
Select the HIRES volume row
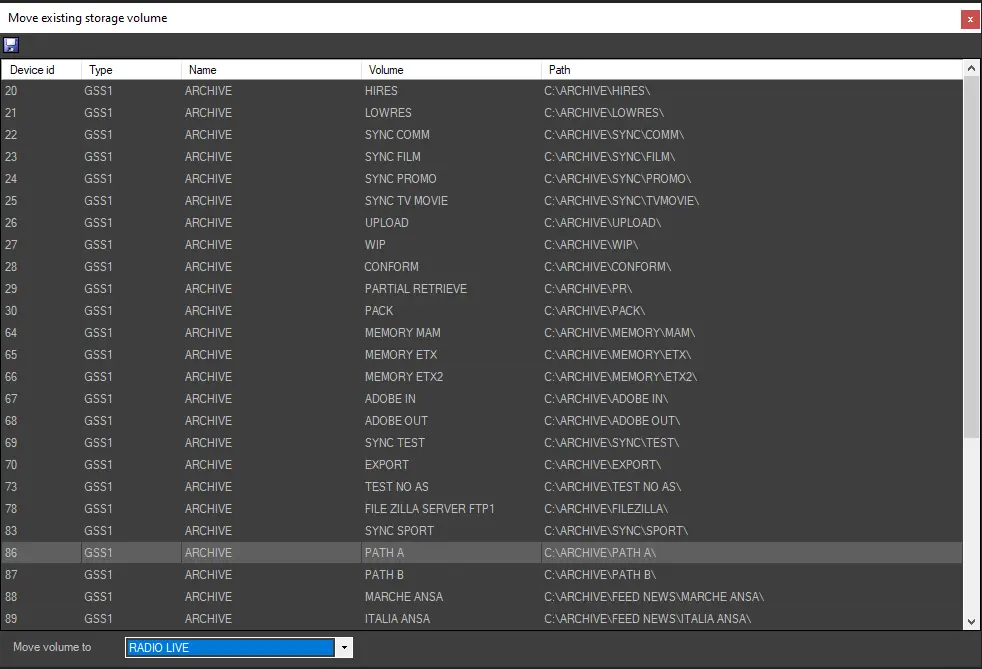tap(381, 91)
